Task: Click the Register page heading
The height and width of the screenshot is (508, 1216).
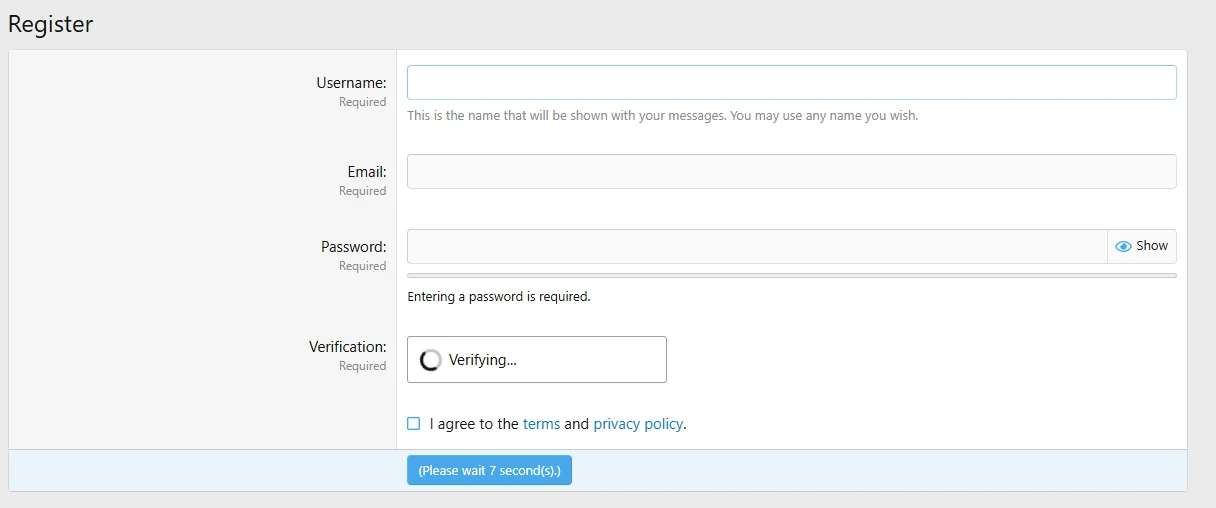Action: [x=51, y=24]
